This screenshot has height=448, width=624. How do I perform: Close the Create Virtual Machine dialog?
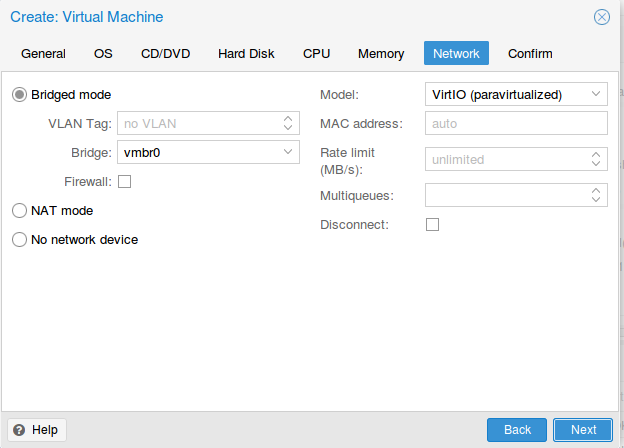pos(601,17)
